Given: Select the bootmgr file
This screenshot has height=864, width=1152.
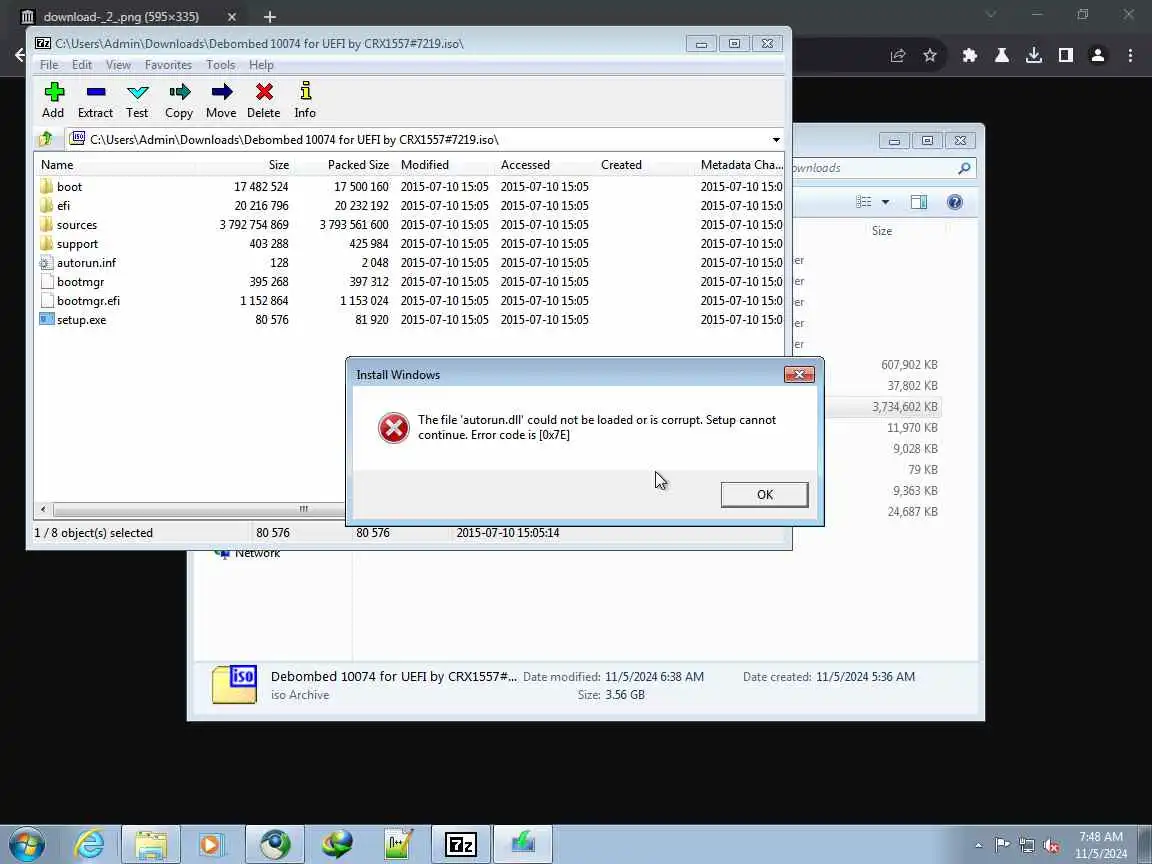Looking at the screenshot, I should 408,282.
